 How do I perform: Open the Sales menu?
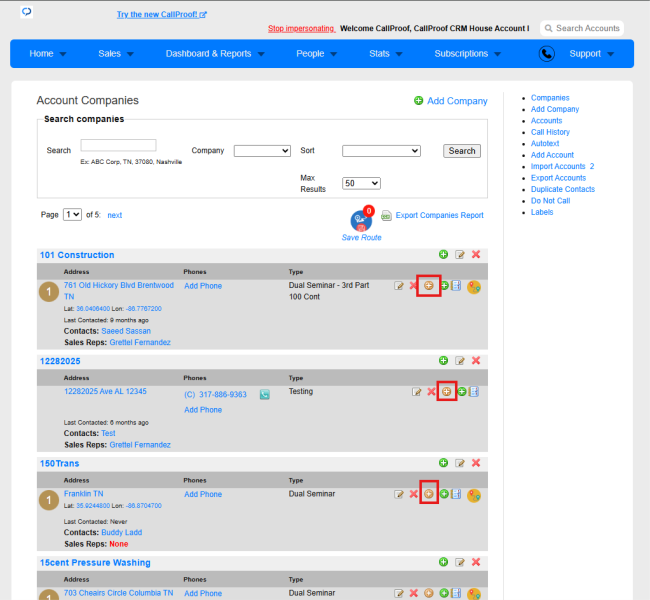tap(116, 53)
